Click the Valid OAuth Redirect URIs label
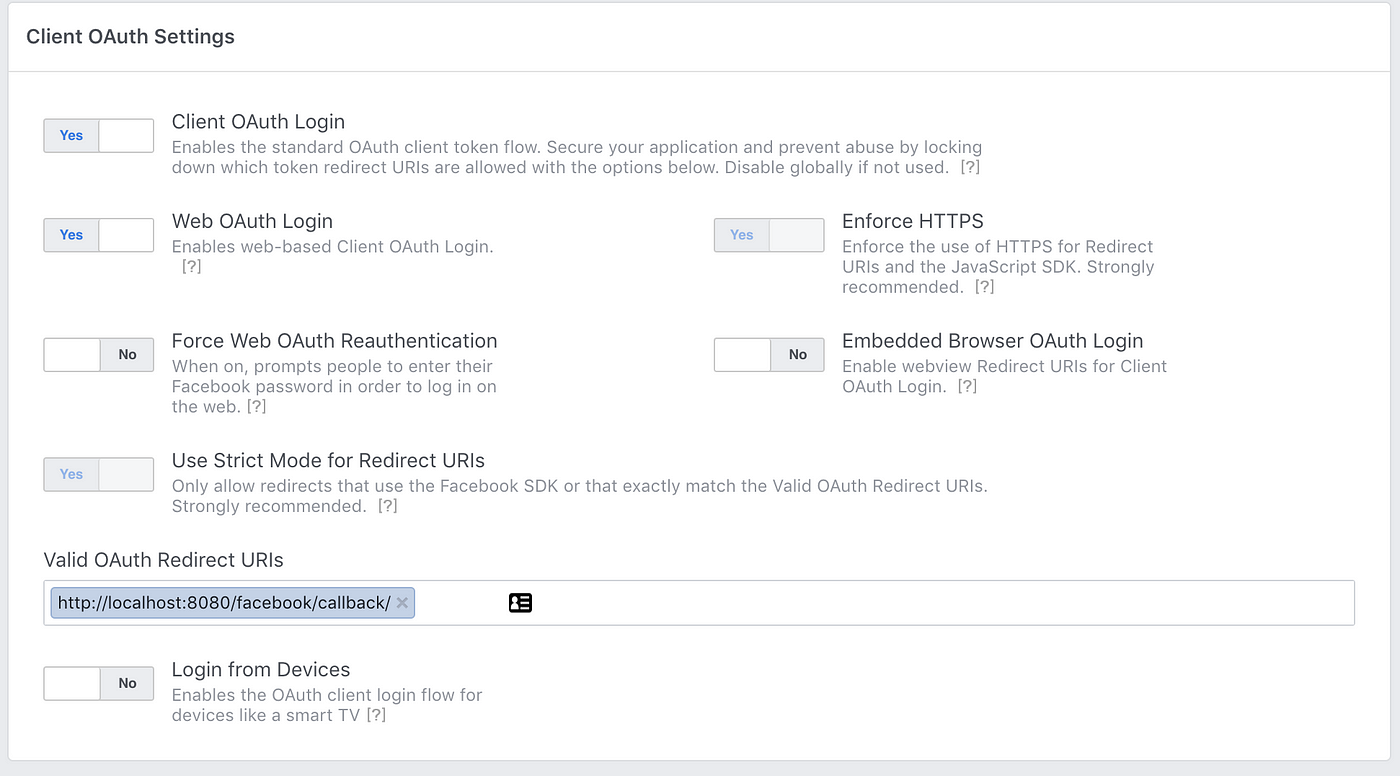 [x=164, y=560]
